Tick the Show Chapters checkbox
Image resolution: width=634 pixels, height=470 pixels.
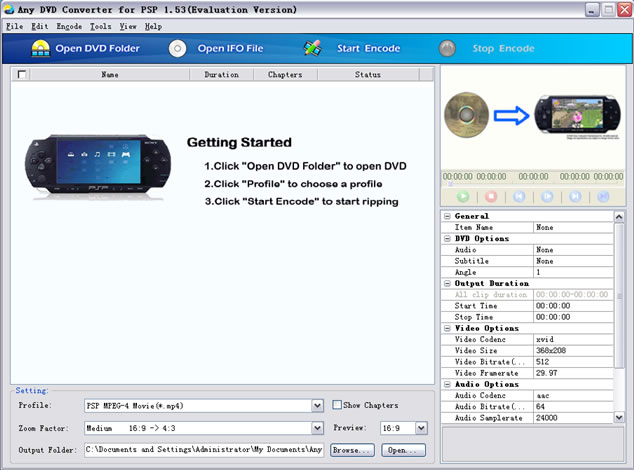338,405
